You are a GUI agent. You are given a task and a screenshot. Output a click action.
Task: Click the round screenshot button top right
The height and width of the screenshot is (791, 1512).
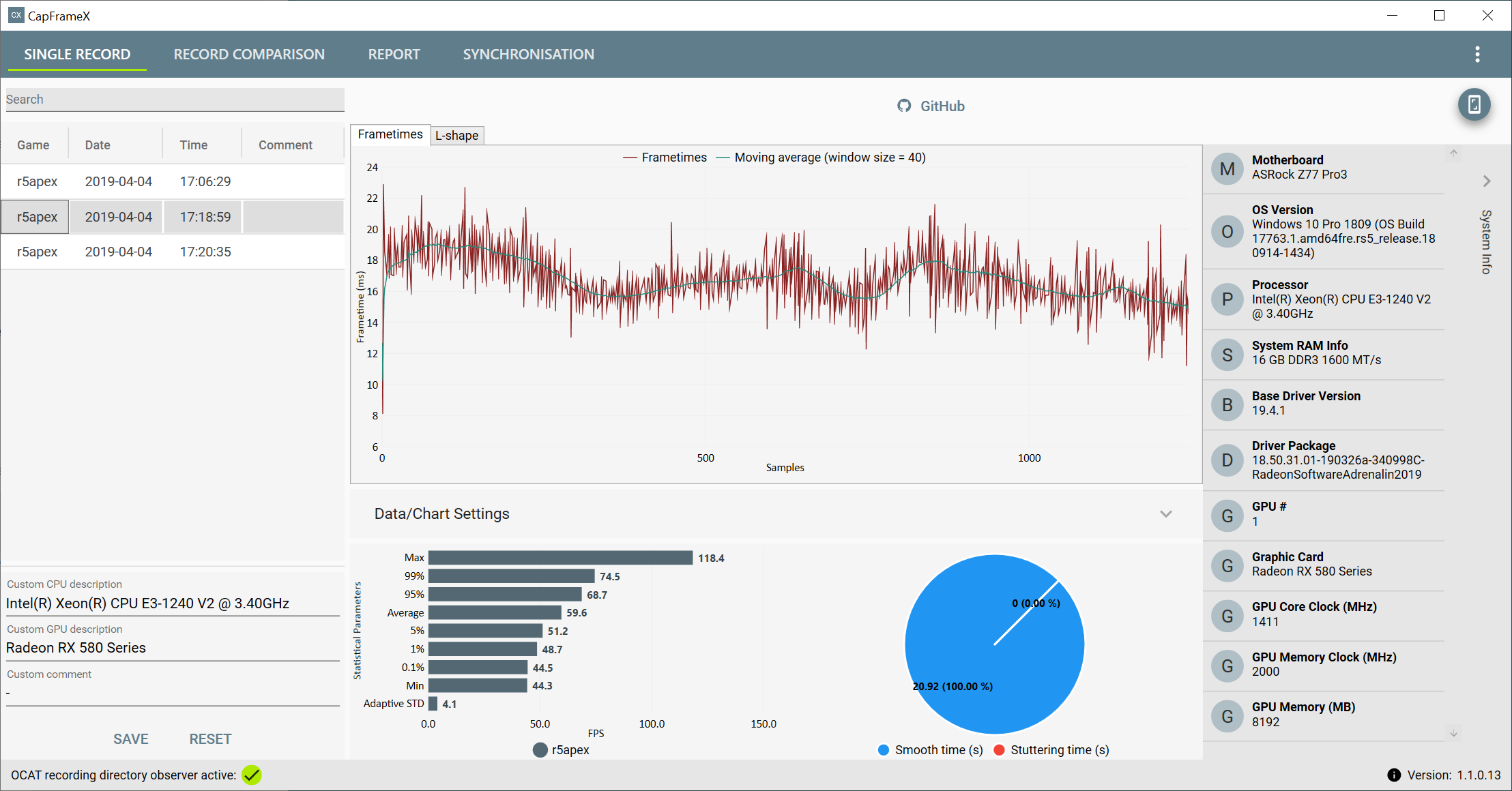[1474, 104]
